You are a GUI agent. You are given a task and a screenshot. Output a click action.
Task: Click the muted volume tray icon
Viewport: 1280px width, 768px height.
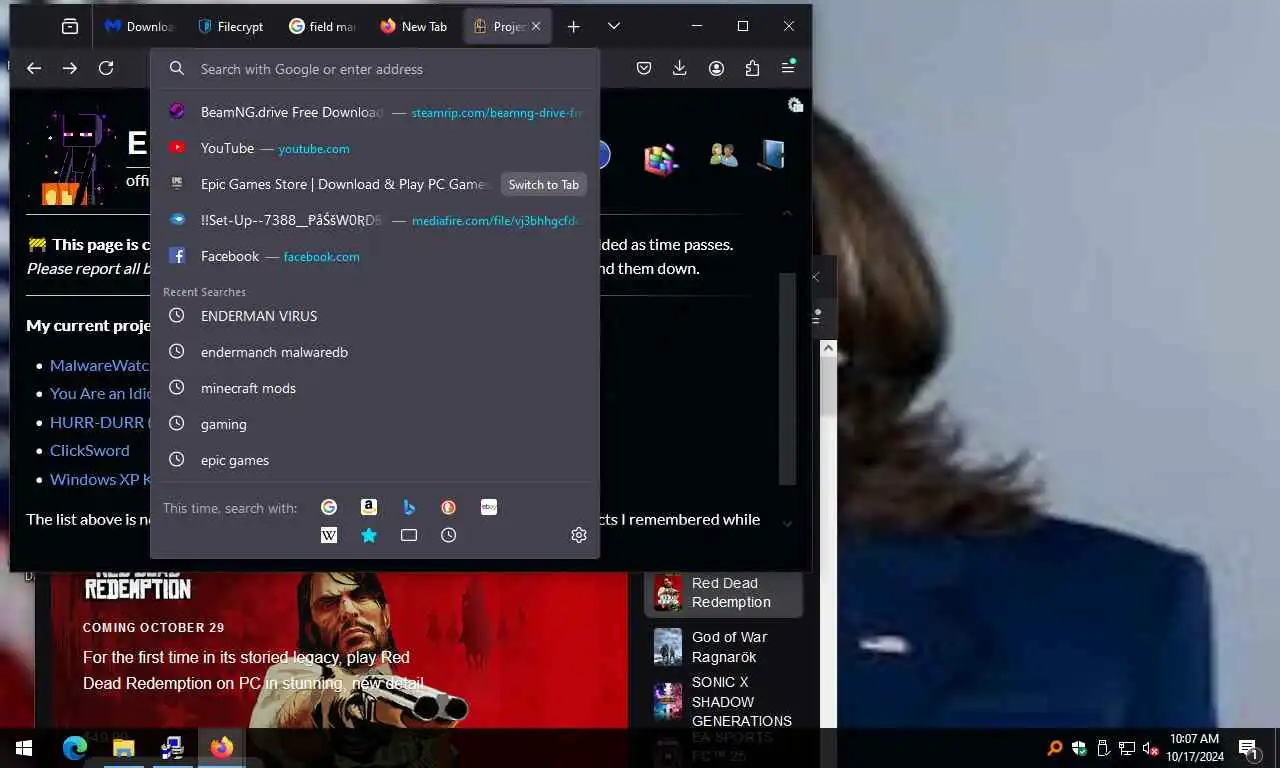(1151, 748)
